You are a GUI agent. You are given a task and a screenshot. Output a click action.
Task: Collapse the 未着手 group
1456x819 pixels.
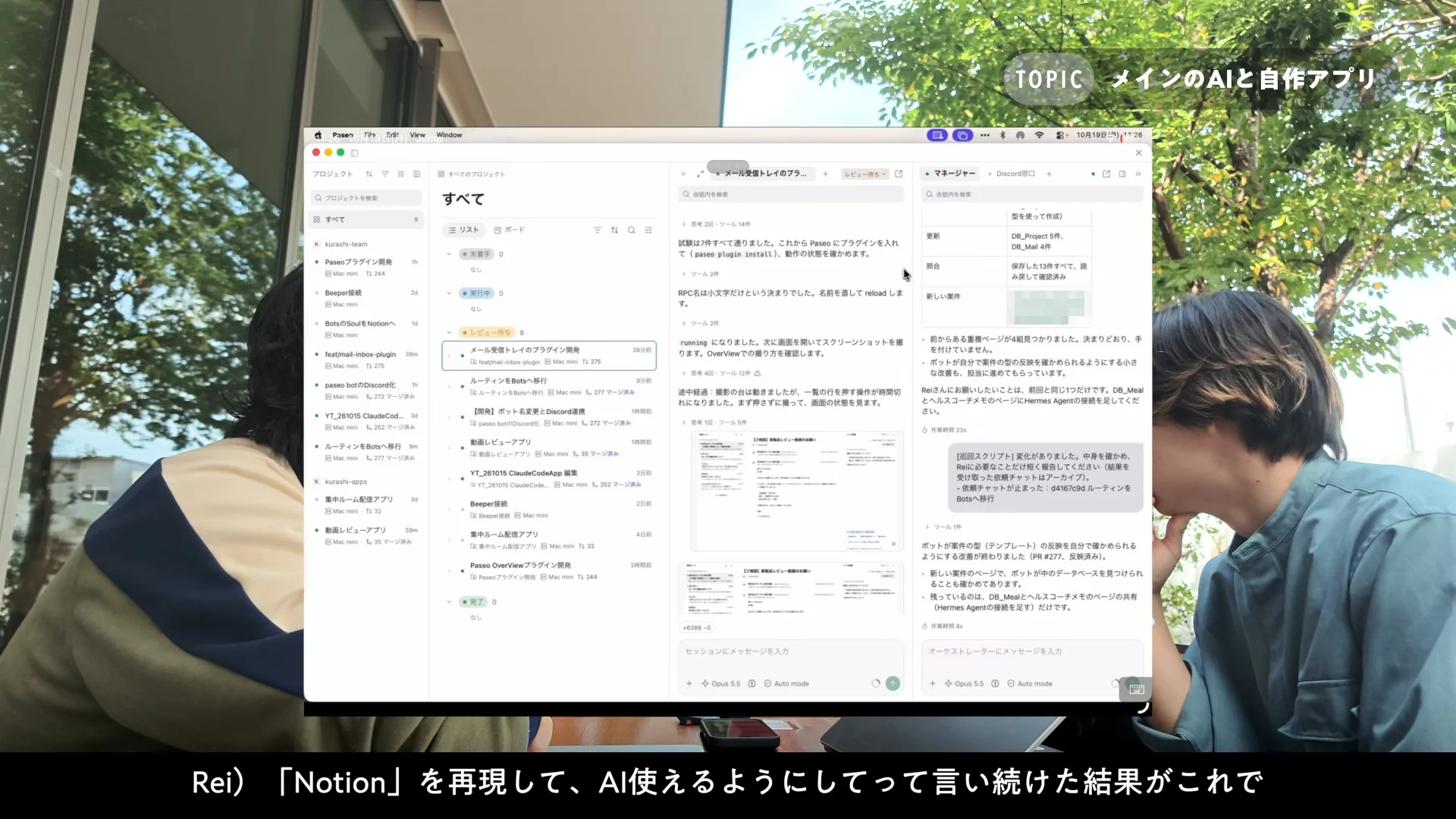coord(450,255)
